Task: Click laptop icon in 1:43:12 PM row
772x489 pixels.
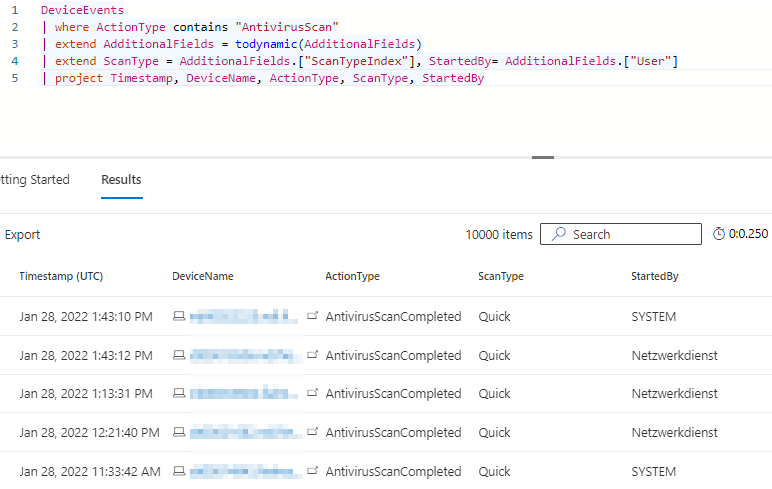Action: [179, 355]
